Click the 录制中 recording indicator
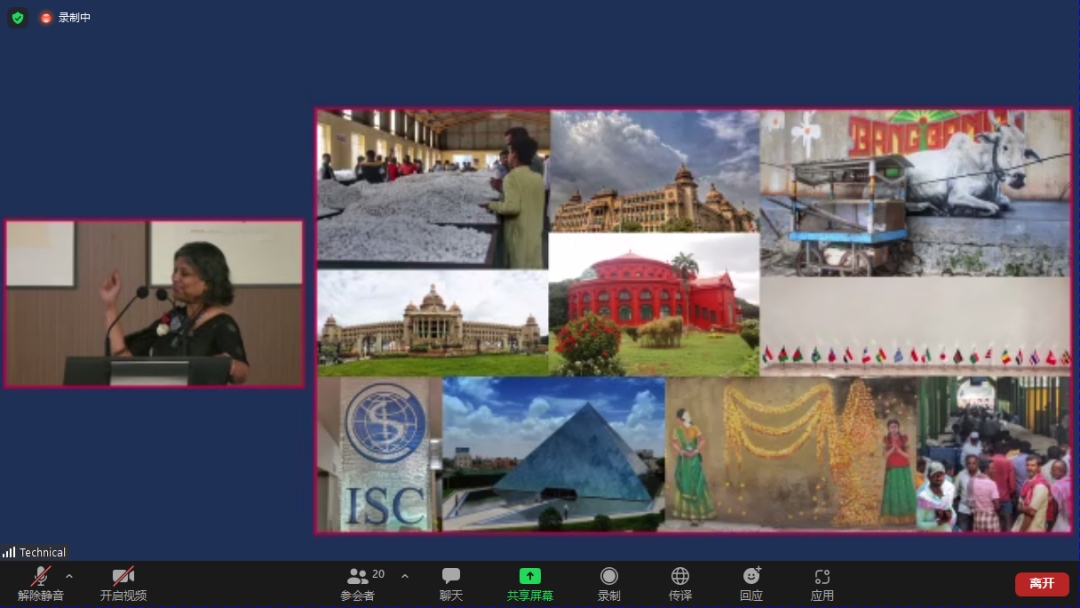The width and height of the screenshot is (1080, 608). point(74,17)
